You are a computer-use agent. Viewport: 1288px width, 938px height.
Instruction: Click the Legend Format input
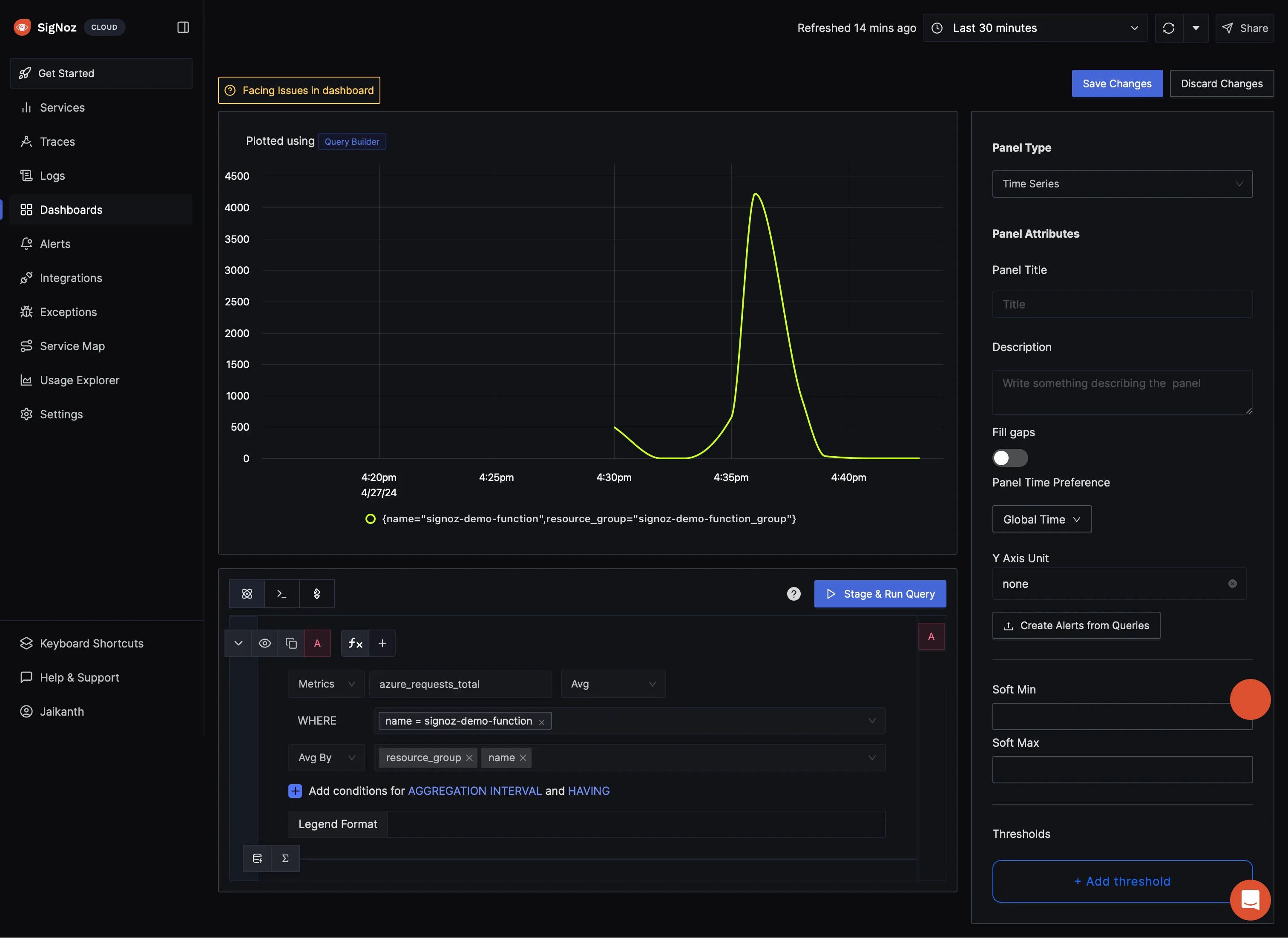[636, 824]
